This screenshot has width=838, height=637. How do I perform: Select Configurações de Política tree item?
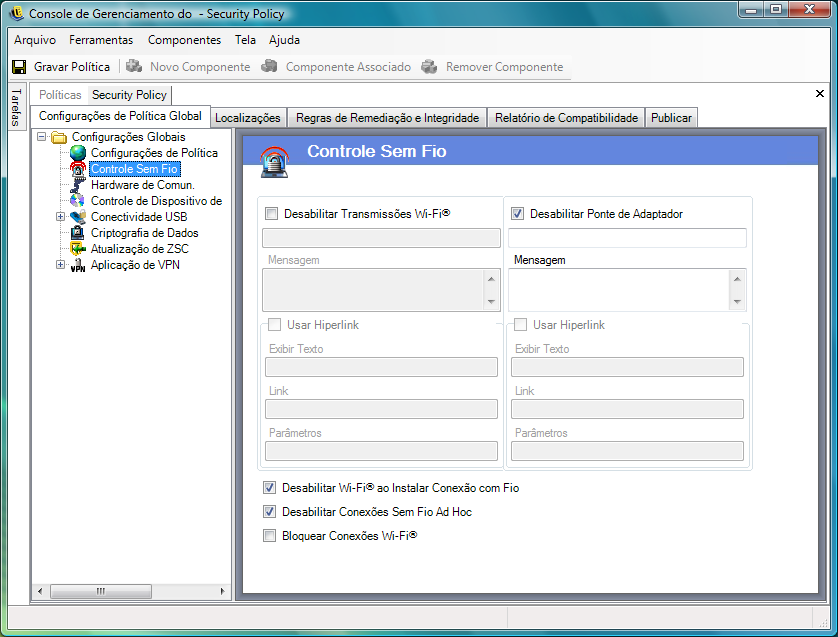coord(154,153)
